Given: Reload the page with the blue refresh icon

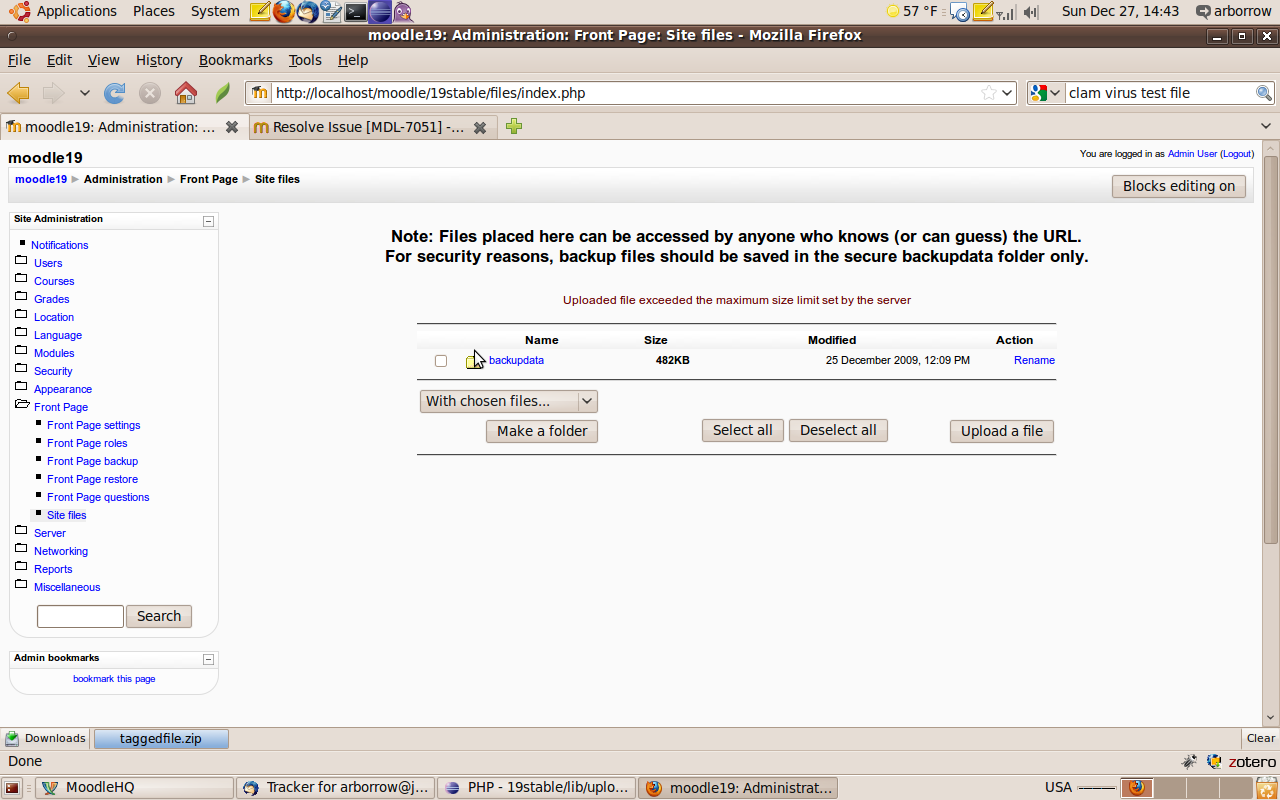Looking at the screenshot, I should 115,93.
